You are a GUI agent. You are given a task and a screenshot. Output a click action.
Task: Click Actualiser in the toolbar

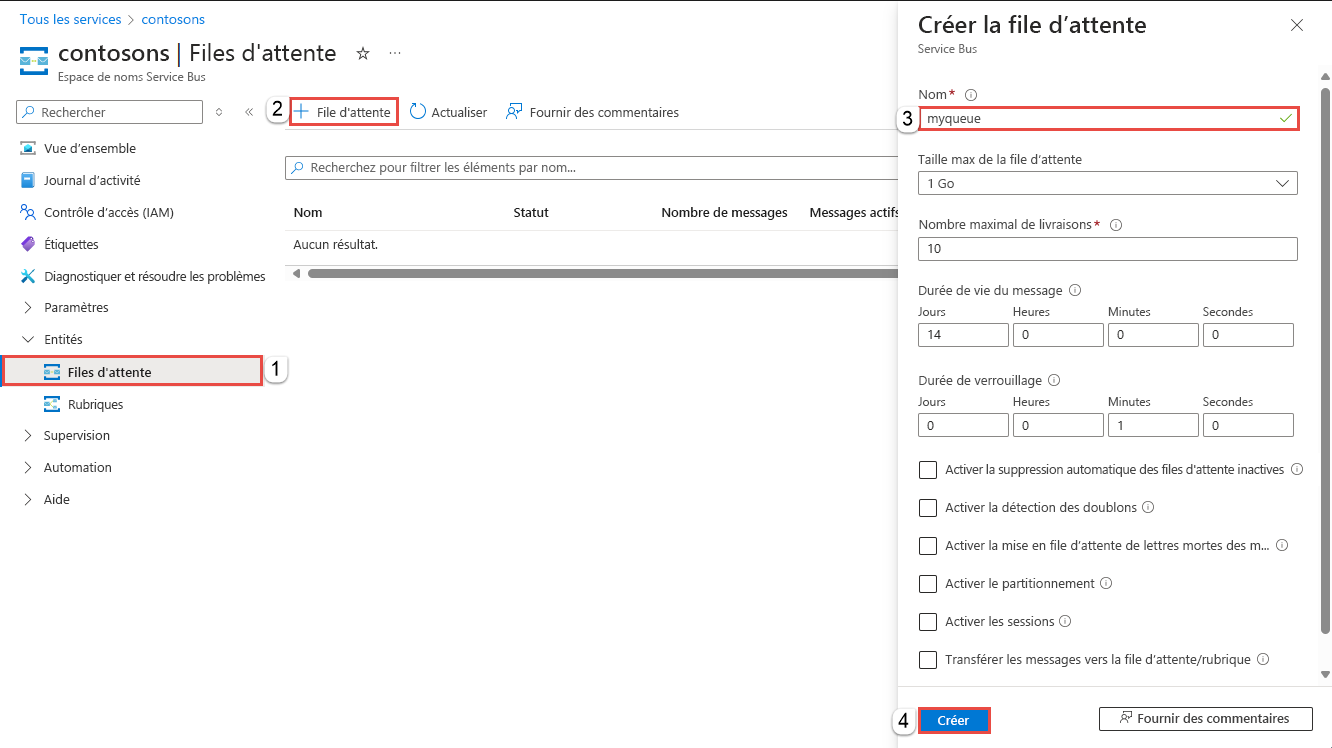(x=448, y=112)
